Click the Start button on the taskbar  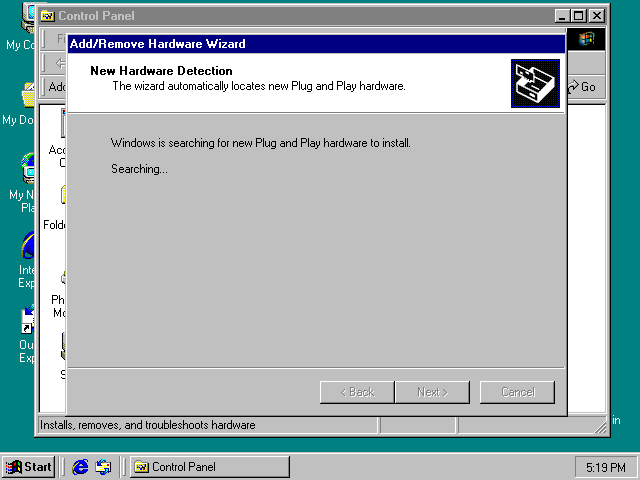point(28,467)
